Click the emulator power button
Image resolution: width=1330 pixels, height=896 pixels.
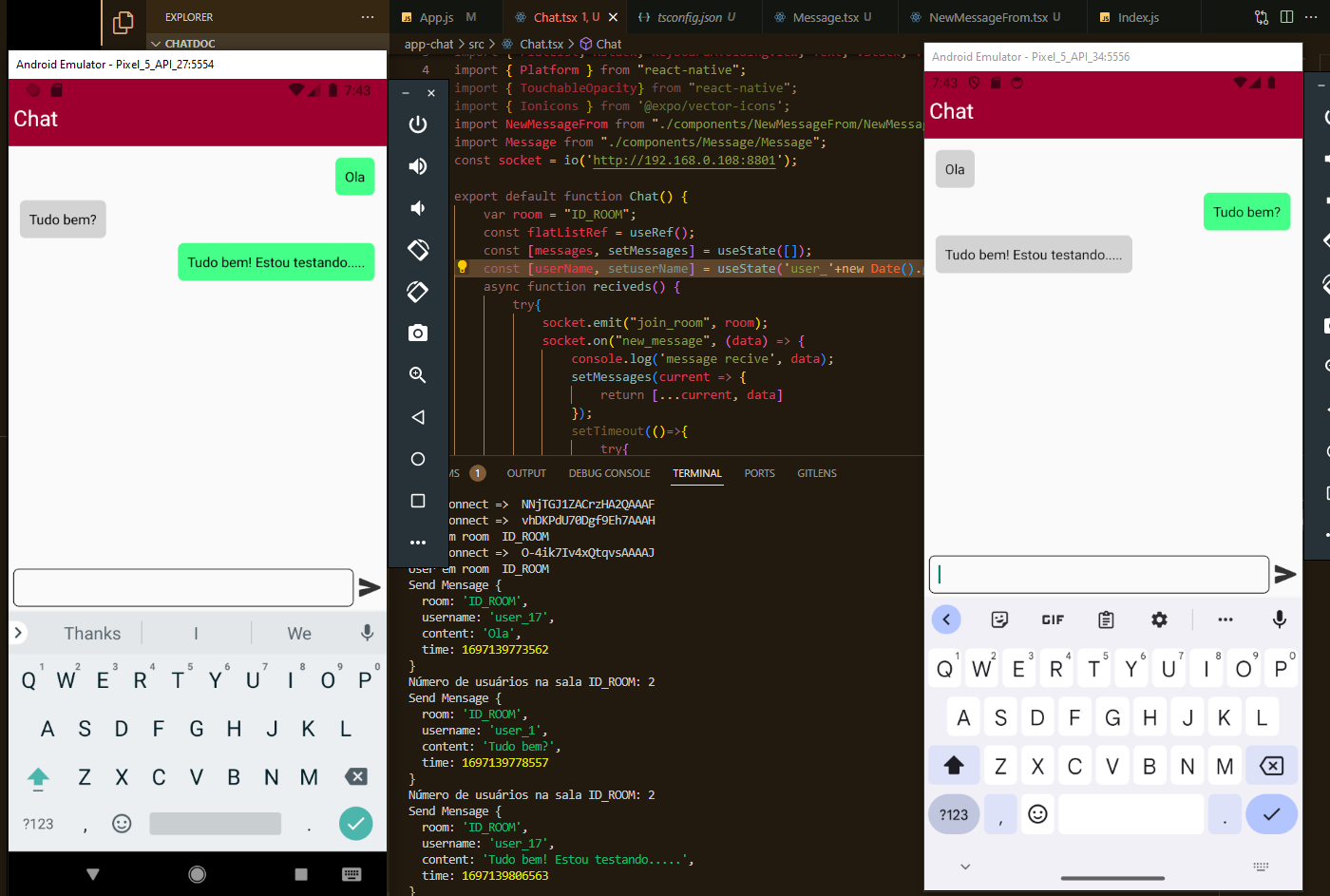418,124
